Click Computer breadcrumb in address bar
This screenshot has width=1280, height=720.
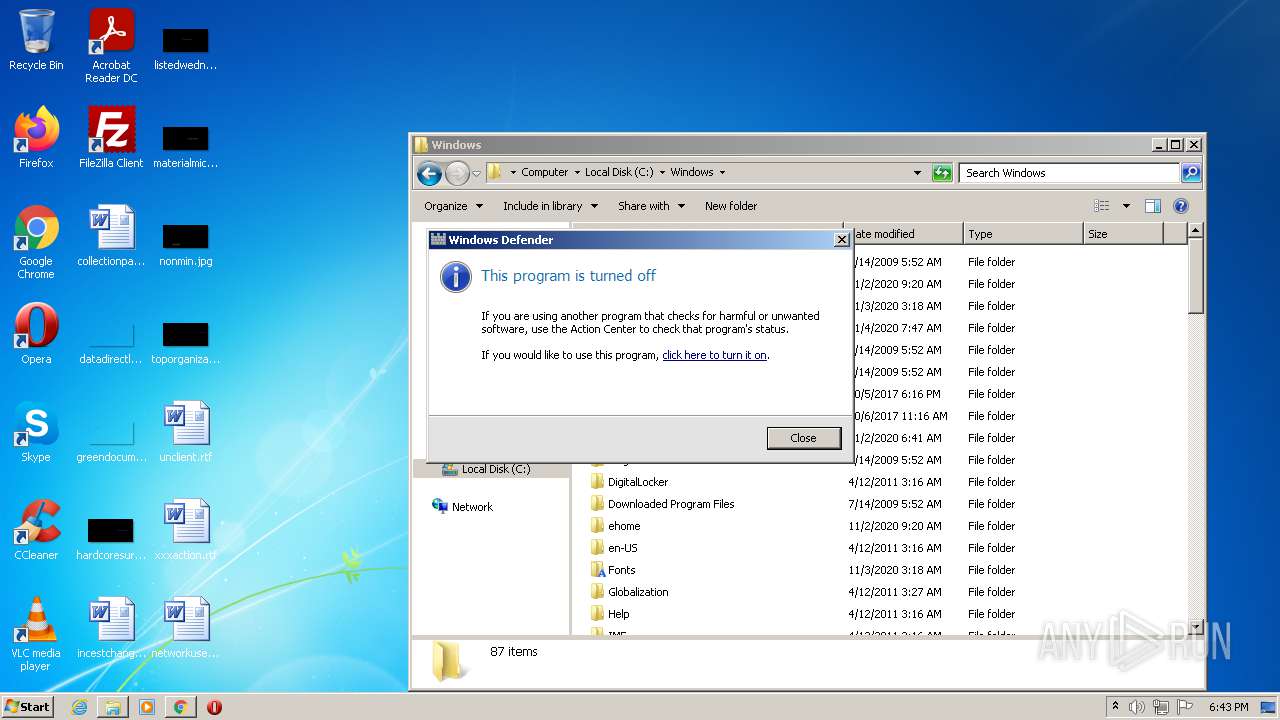544,173
